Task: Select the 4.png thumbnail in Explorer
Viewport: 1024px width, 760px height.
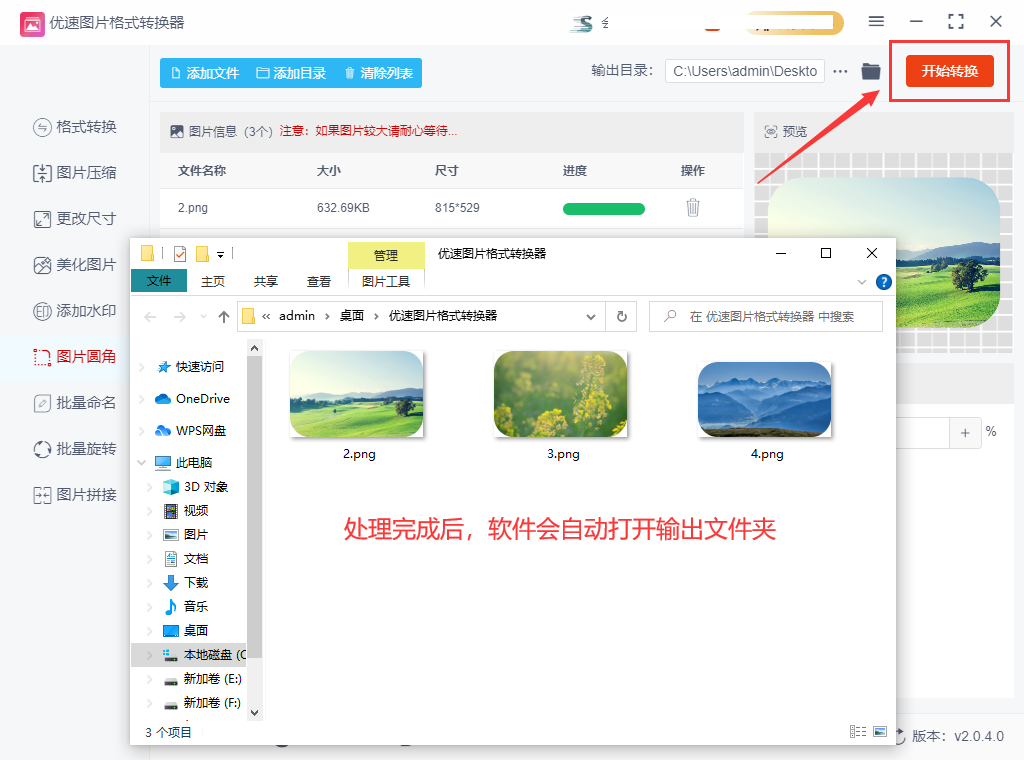Action: [765, 399]
